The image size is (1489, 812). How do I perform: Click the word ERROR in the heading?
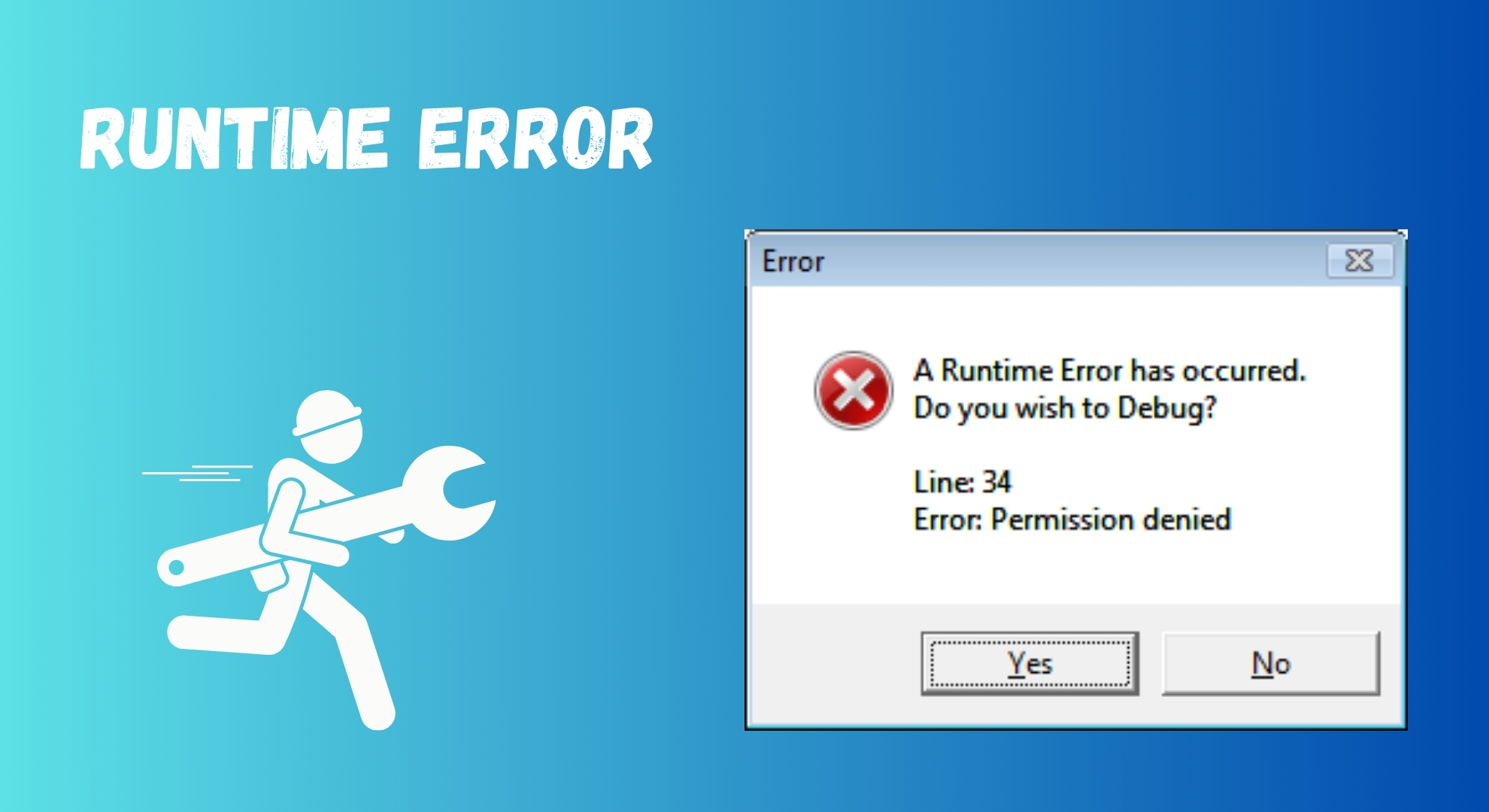(x=535, y=138)
